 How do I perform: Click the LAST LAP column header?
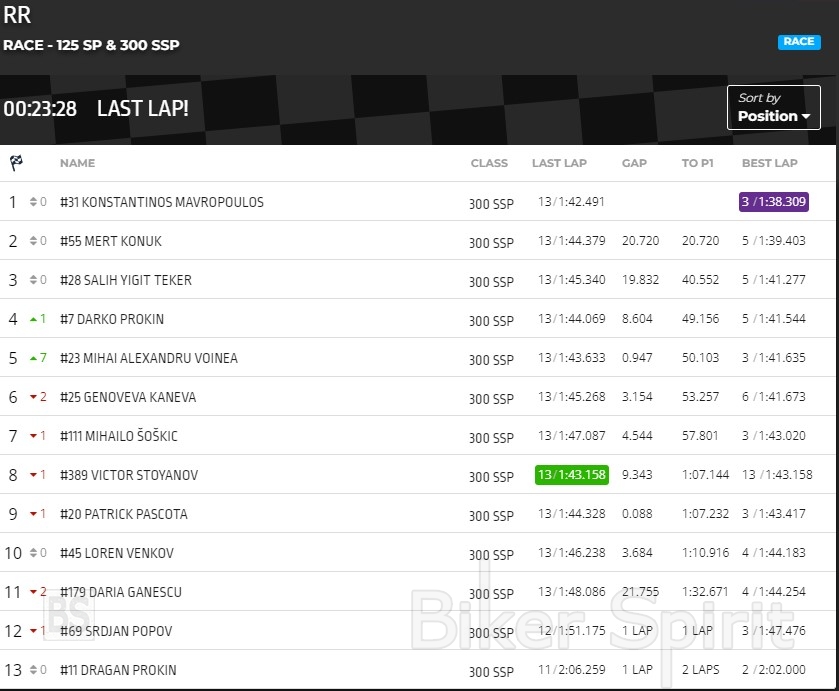pos(559,163)
